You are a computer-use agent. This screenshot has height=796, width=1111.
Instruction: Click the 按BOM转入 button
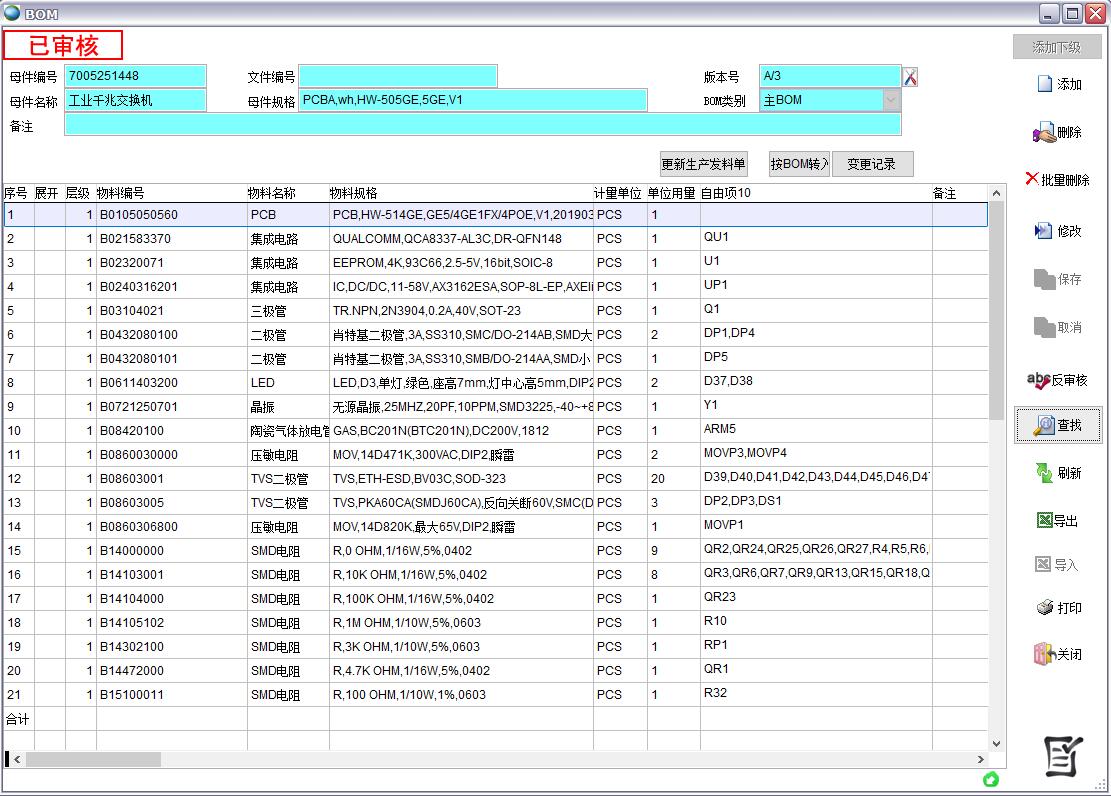click(x=799, y=165)
